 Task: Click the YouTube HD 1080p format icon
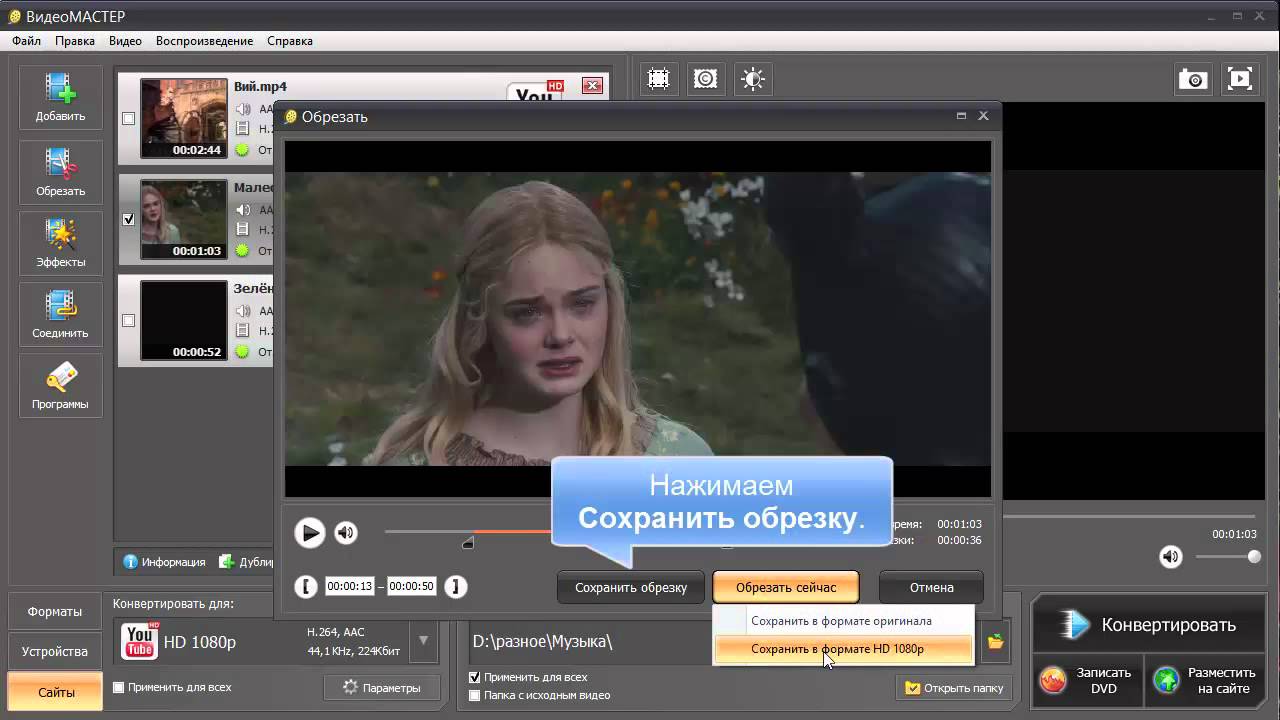(140, 642)
